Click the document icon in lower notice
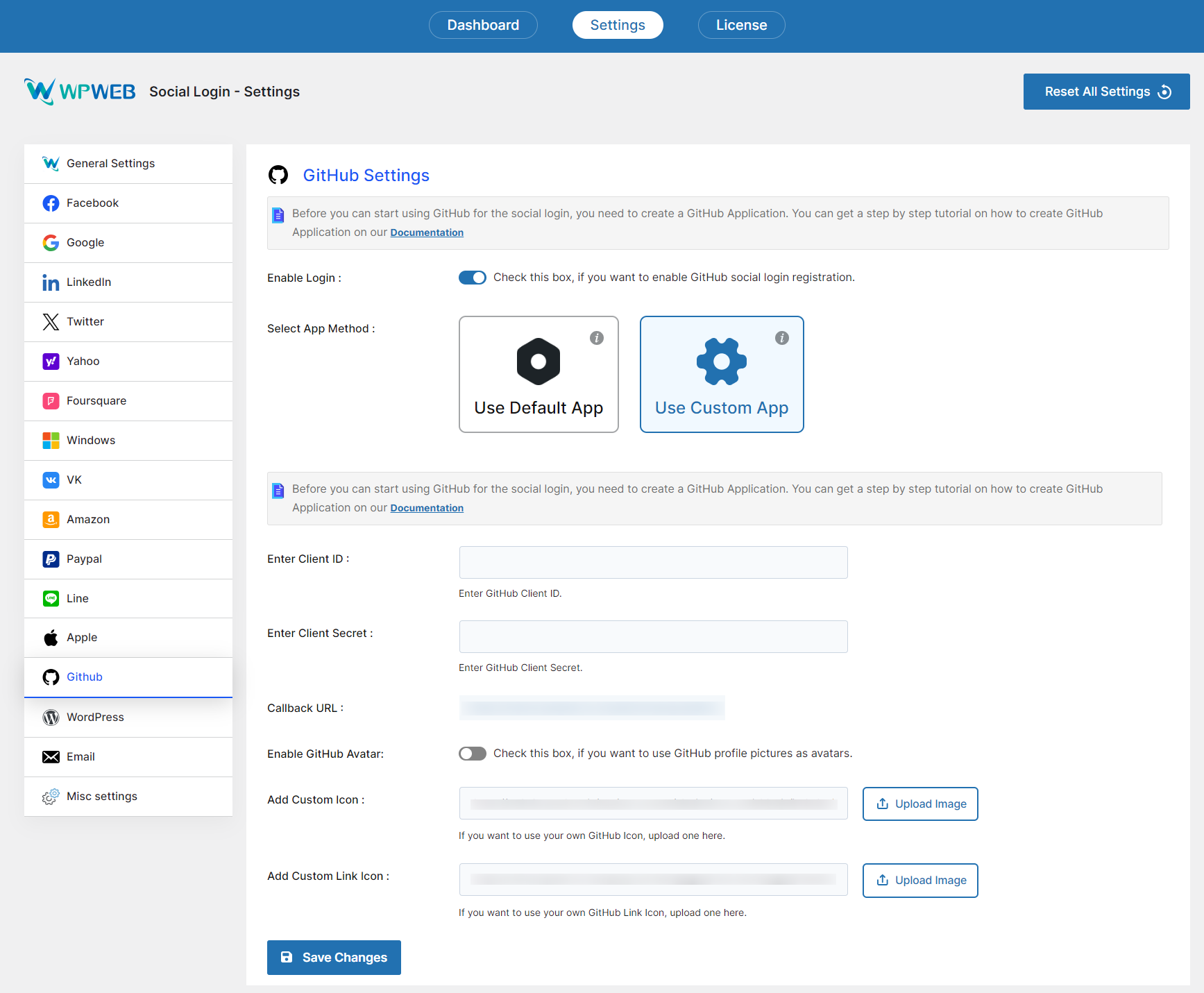Screen dimensions: 1204x993 coord(278,491)
